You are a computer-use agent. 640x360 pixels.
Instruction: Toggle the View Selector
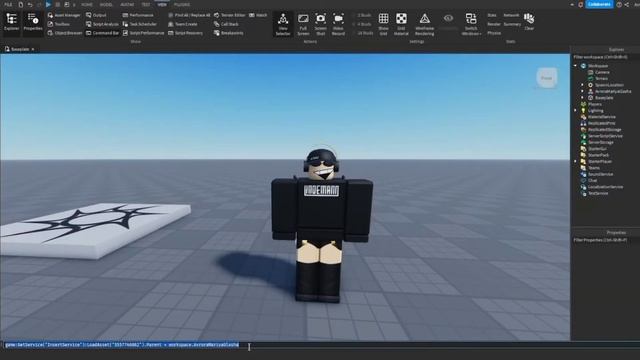coord(283,24)
